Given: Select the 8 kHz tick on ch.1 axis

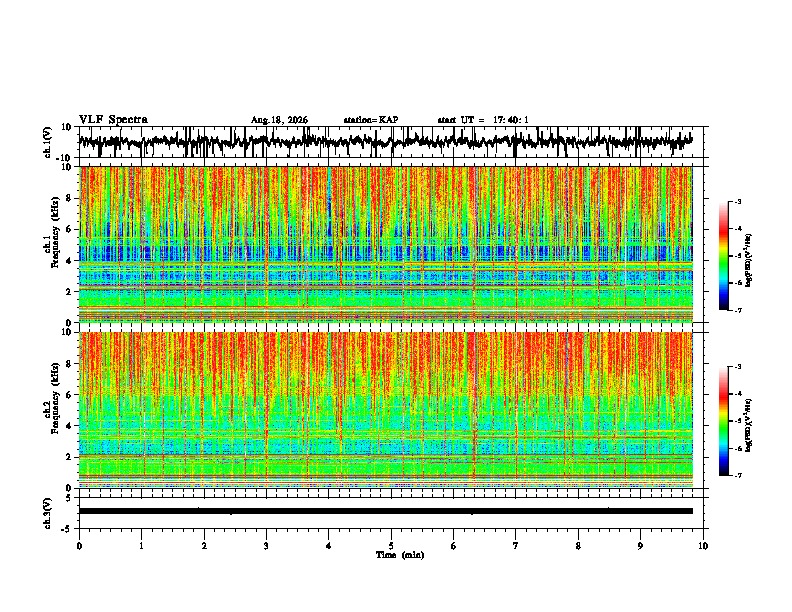Looking at the screenshot, I should tap(70, 198).
